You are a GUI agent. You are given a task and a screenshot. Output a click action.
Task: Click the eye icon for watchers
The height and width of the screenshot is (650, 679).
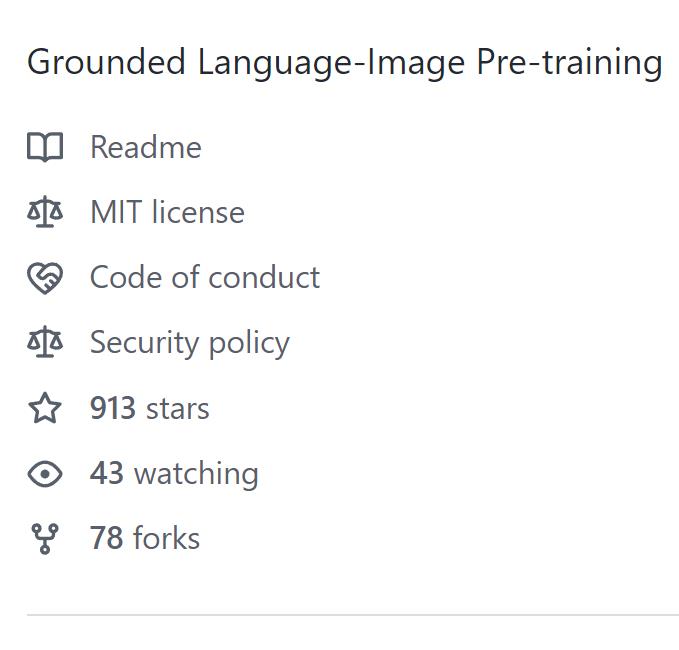[45, 474]
